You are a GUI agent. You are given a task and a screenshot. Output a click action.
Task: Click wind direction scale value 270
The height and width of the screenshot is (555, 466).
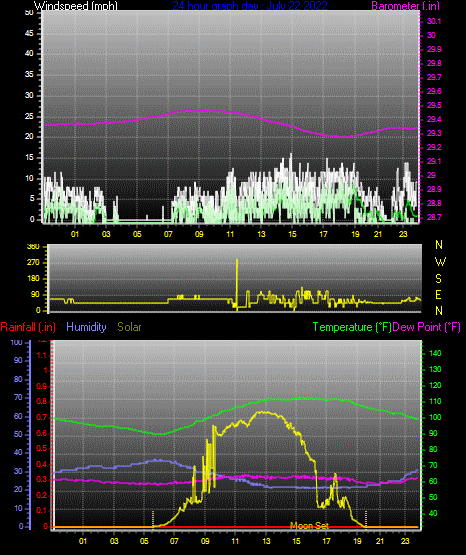pos(34,263)
